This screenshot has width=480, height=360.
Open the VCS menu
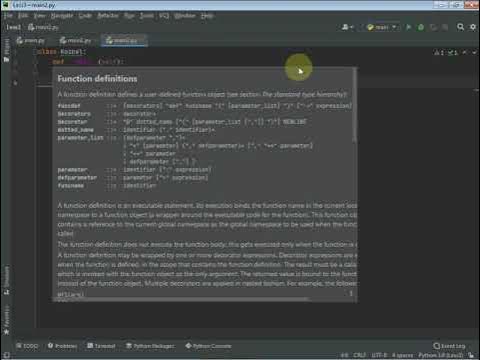(x=164, y=16)
